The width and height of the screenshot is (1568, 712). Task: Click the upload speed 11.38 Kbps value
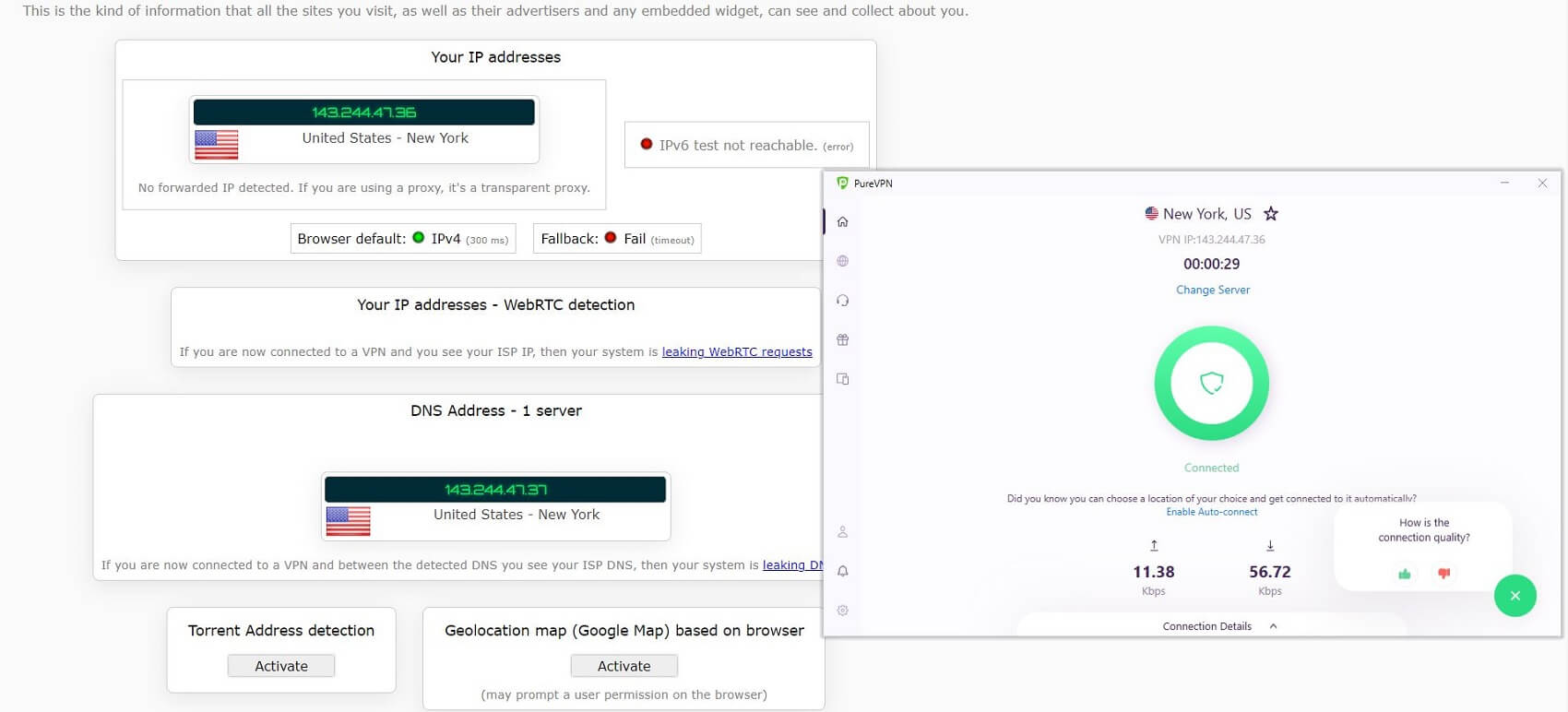1153,572
